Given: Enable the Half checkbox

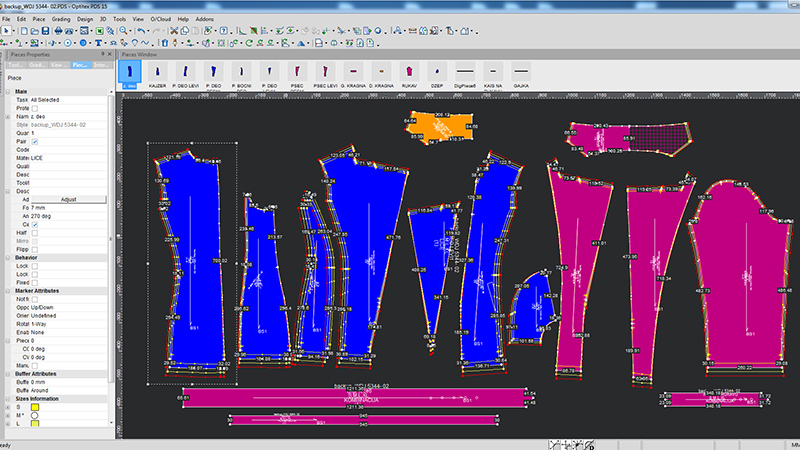Looking at the screenshot, I should 35,232.
